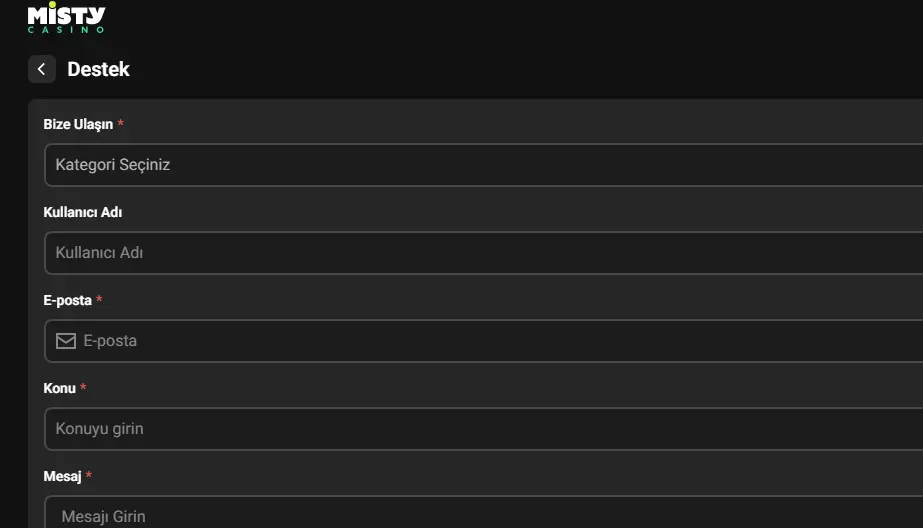
Task: Click the required asterisk beside Konu
Action: click(x=83, y=388)
